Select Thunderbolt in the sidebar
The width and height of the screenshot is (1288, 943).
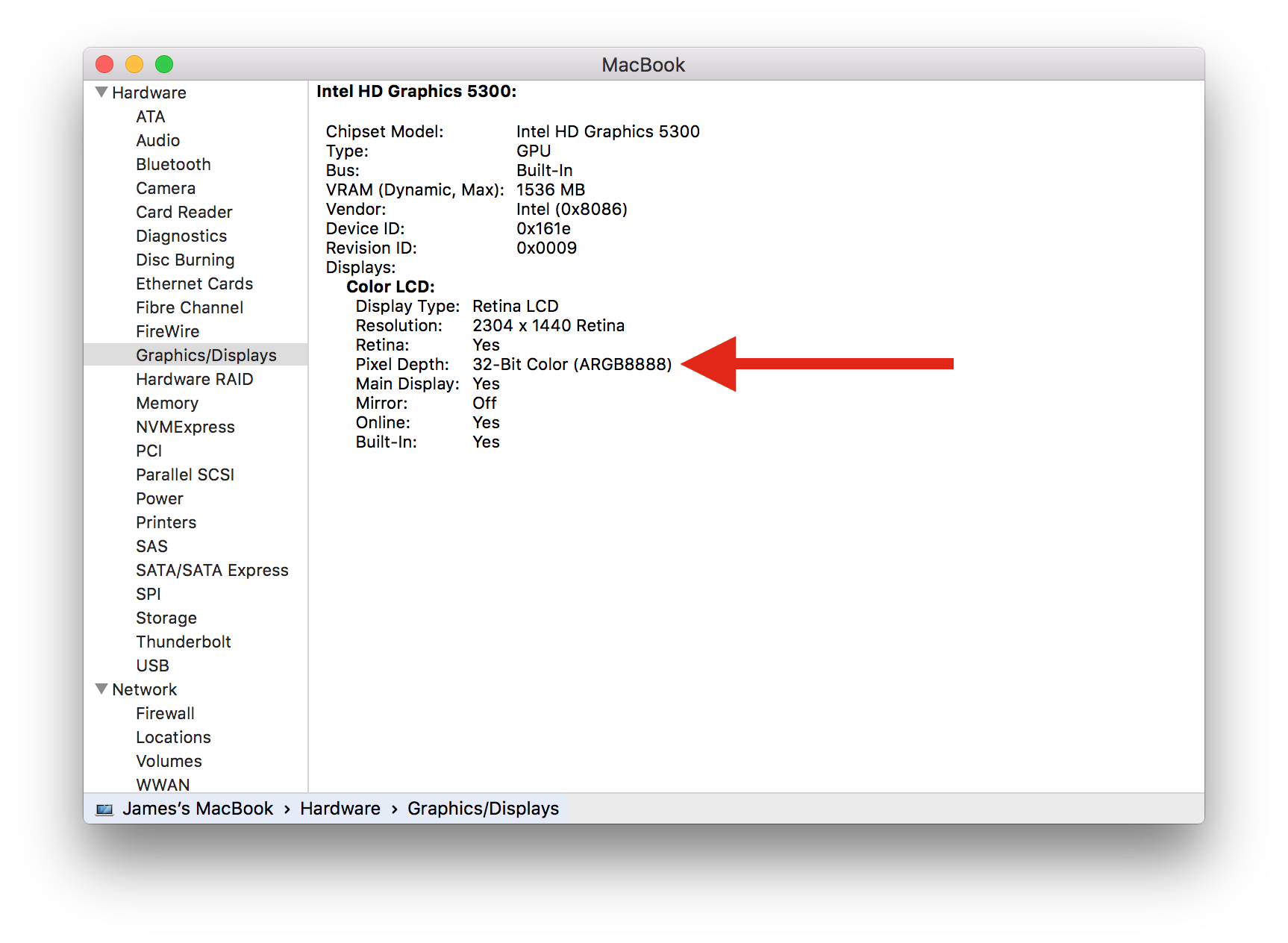(x=184, y=642)
